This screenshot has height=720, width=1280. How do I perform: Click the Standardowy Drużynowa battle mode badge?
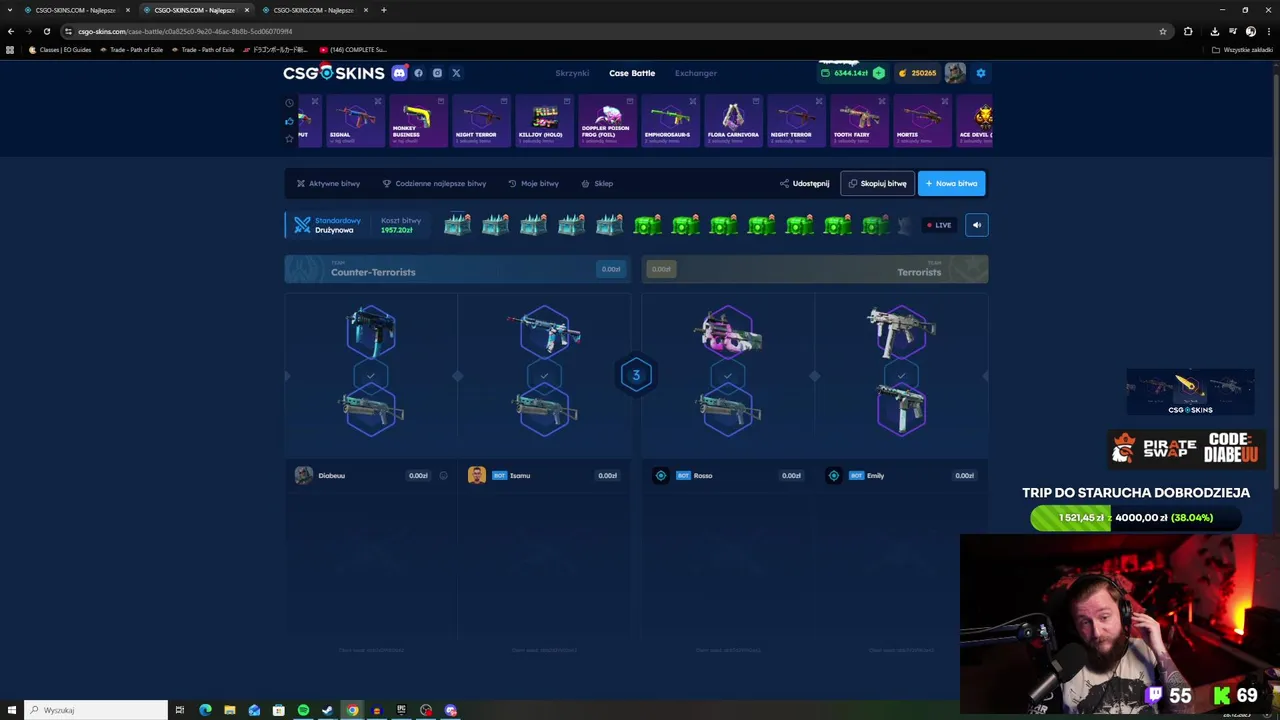click(x=327, y=225)
